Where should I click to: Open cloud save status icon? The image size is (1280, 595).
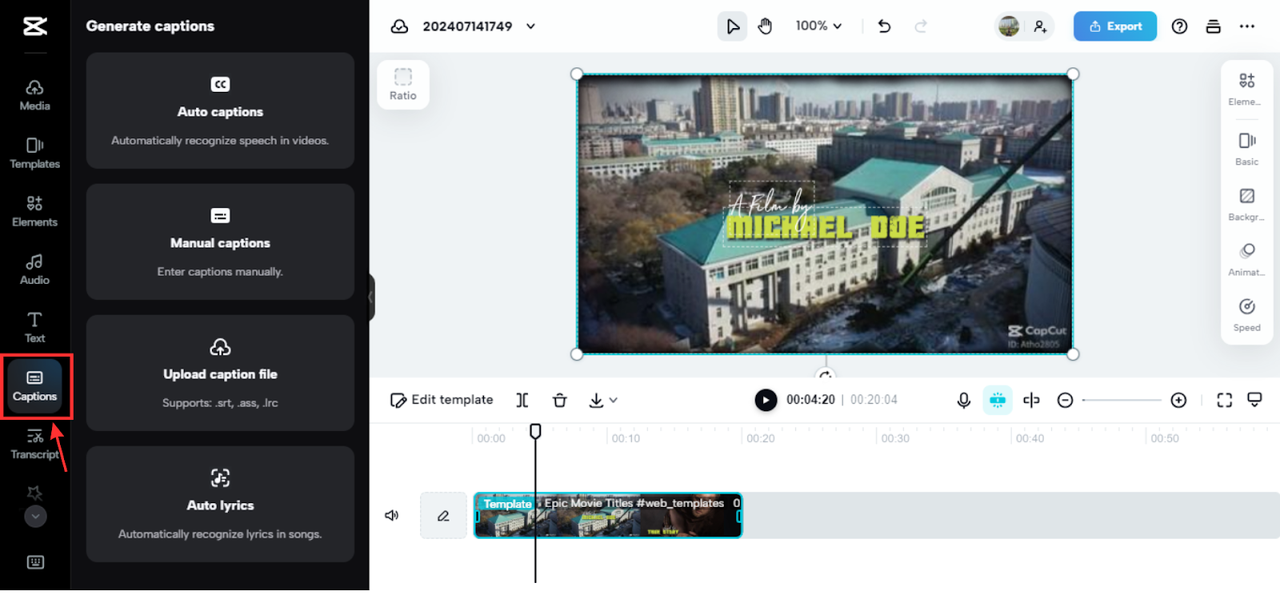399,27
